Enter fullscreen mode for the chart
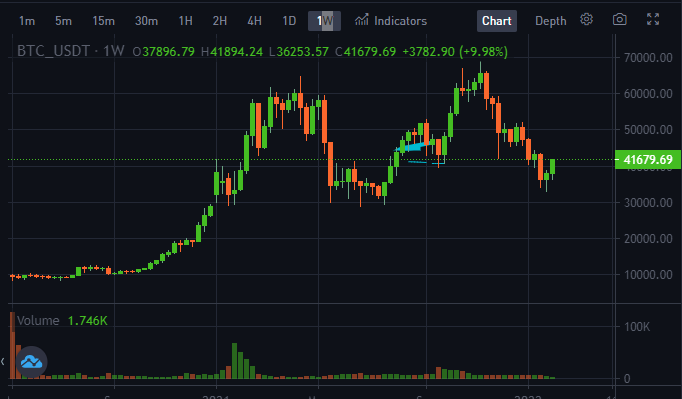The height and width of the screenshot is (399, 682). [653, 20]
